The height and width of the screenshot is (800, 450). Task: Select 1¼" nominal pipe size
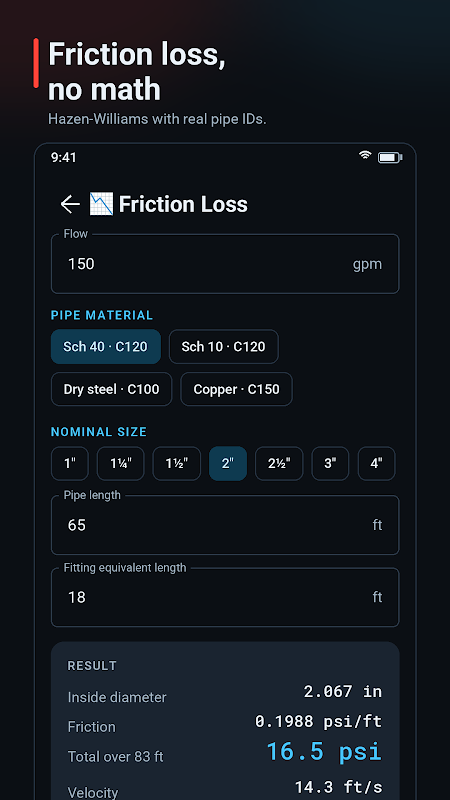tap(121, 463)
